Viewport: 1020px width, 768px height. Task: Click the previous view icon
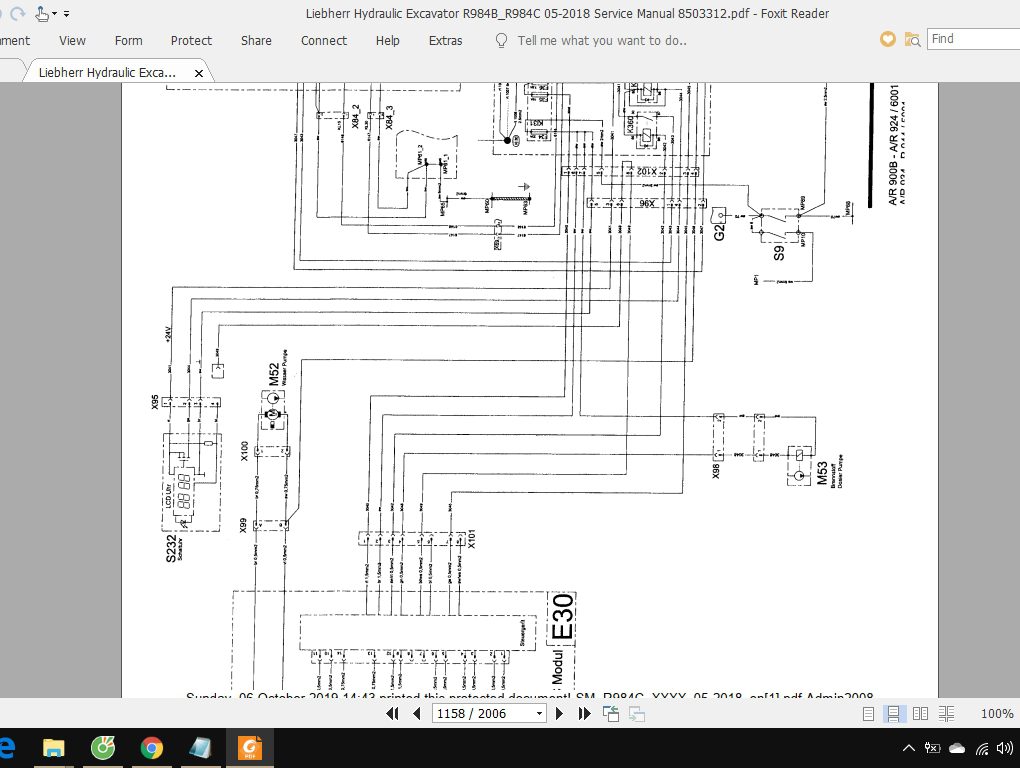(611, 714)
